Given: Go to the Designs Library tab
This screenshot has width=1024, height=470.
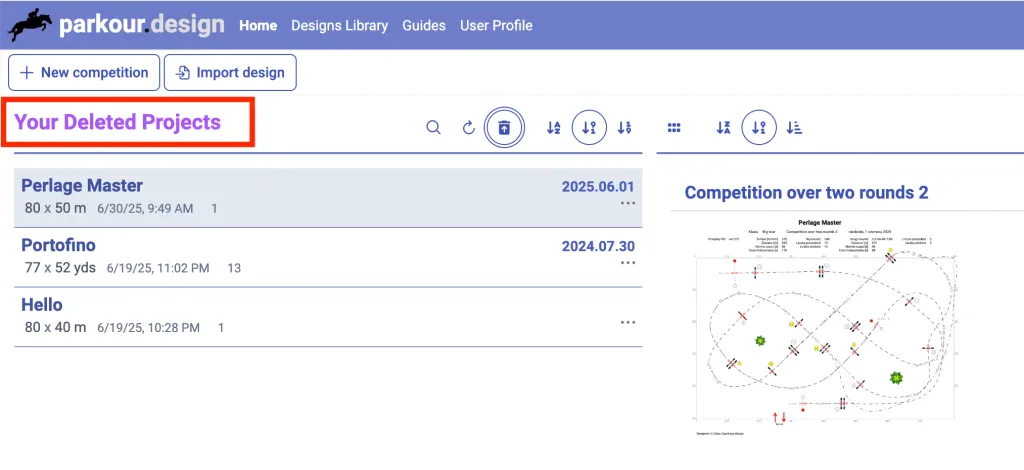Looking at the screenshot, I should (339, 25).
